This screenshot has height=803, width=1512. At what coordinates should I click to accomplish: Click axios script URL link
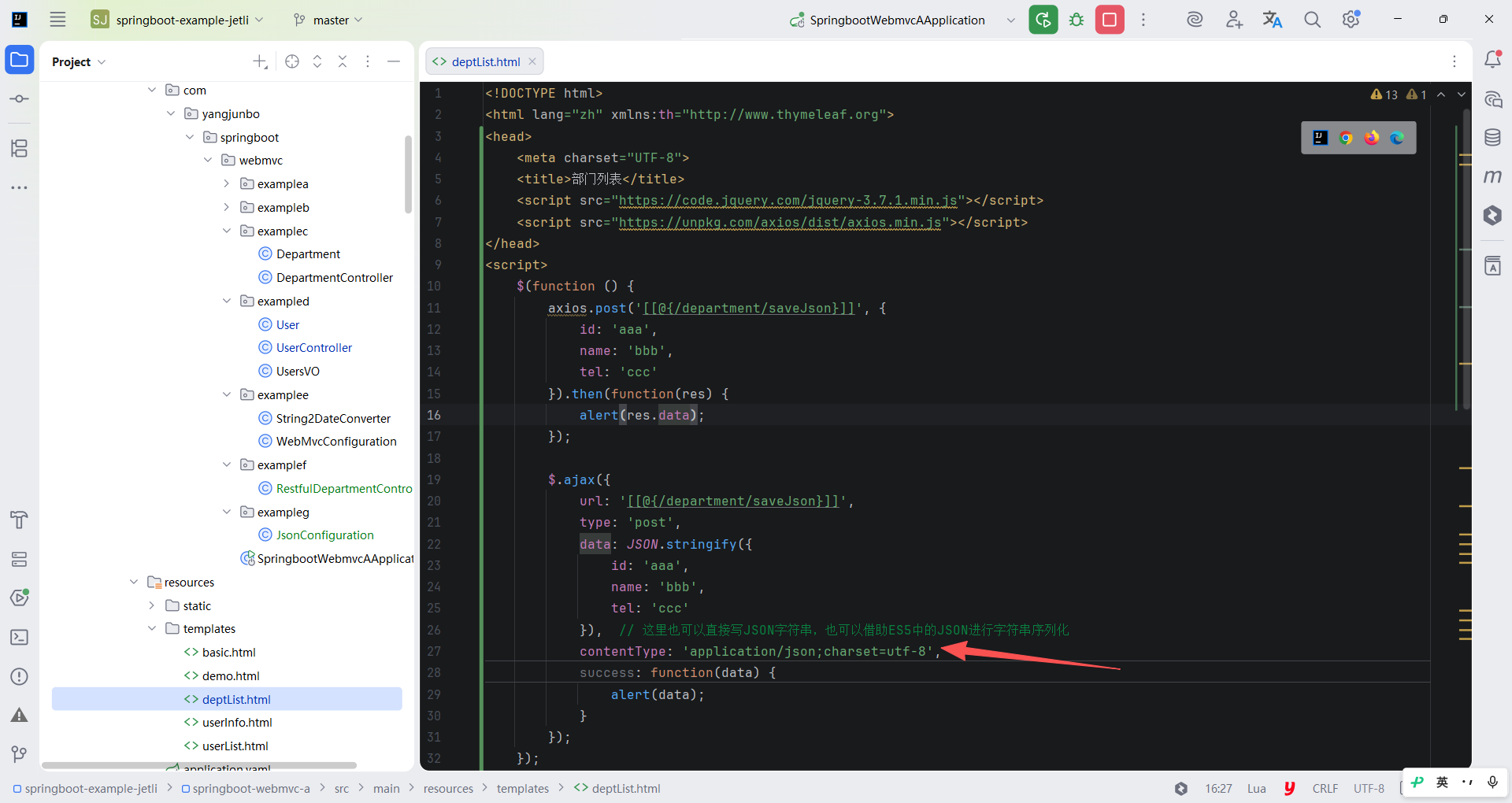[780, 223]
